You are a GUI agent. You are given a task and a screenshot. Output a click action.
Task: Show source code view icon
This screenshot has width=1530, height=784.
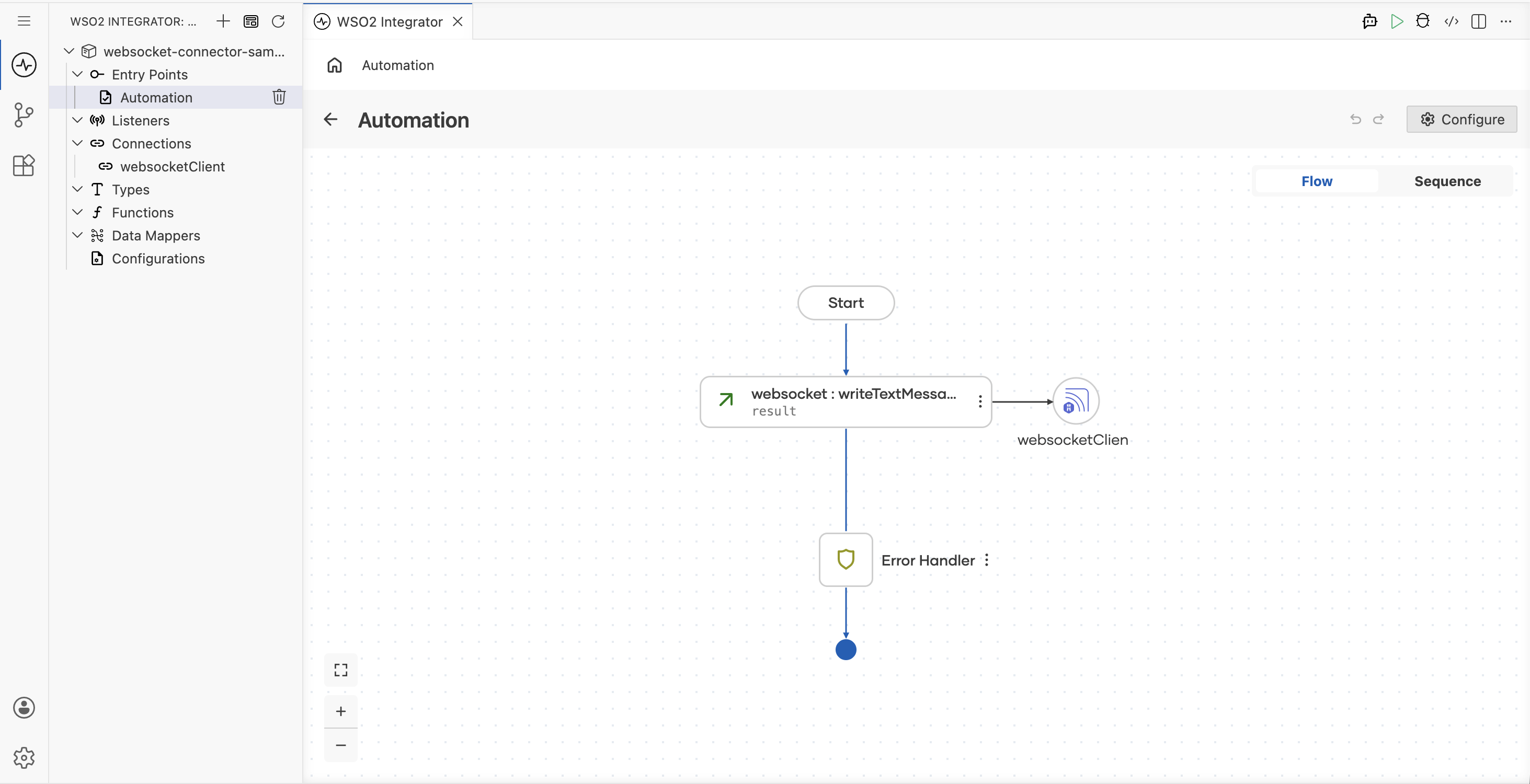coord(1452,21)
